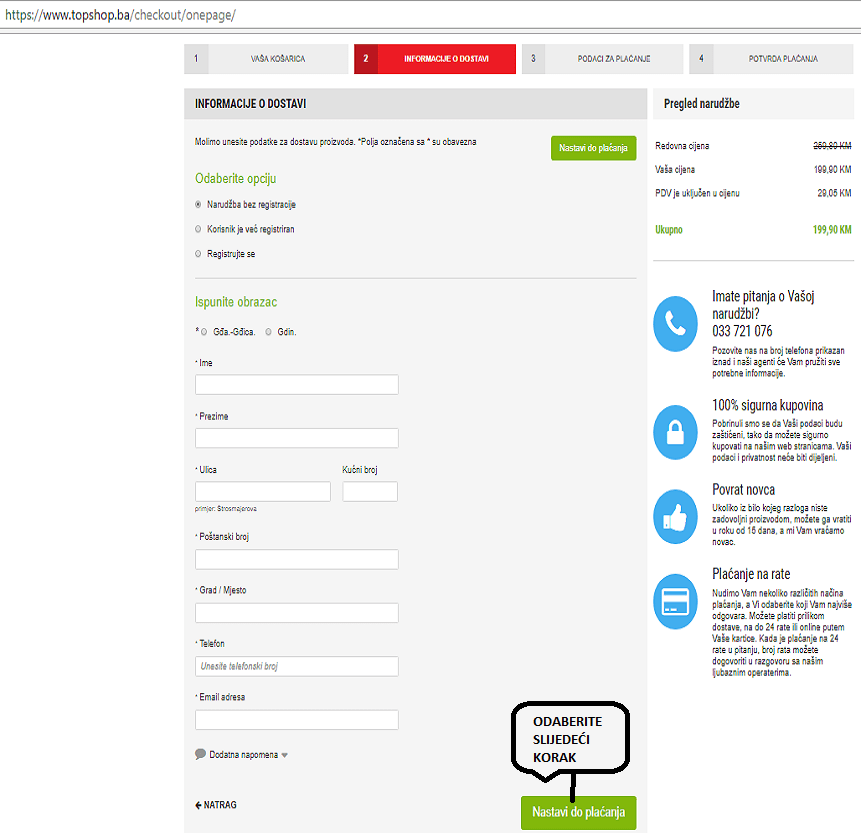
Task: Click the Pregled narudžbe heading
Action: point(701,103)
